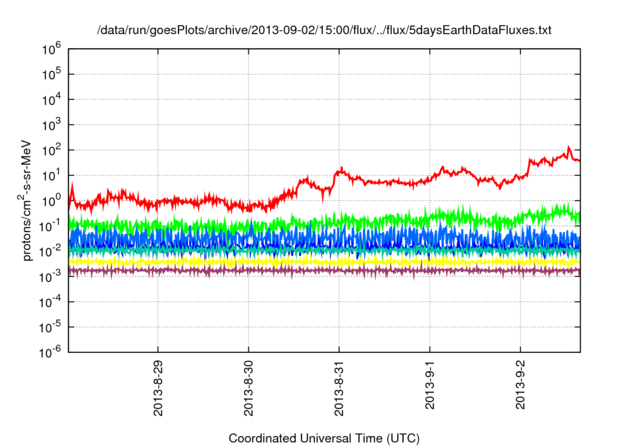The image size is (640, 448).
Task: Click the 10^5 y-axis tick label
Action: click(52, 75)
